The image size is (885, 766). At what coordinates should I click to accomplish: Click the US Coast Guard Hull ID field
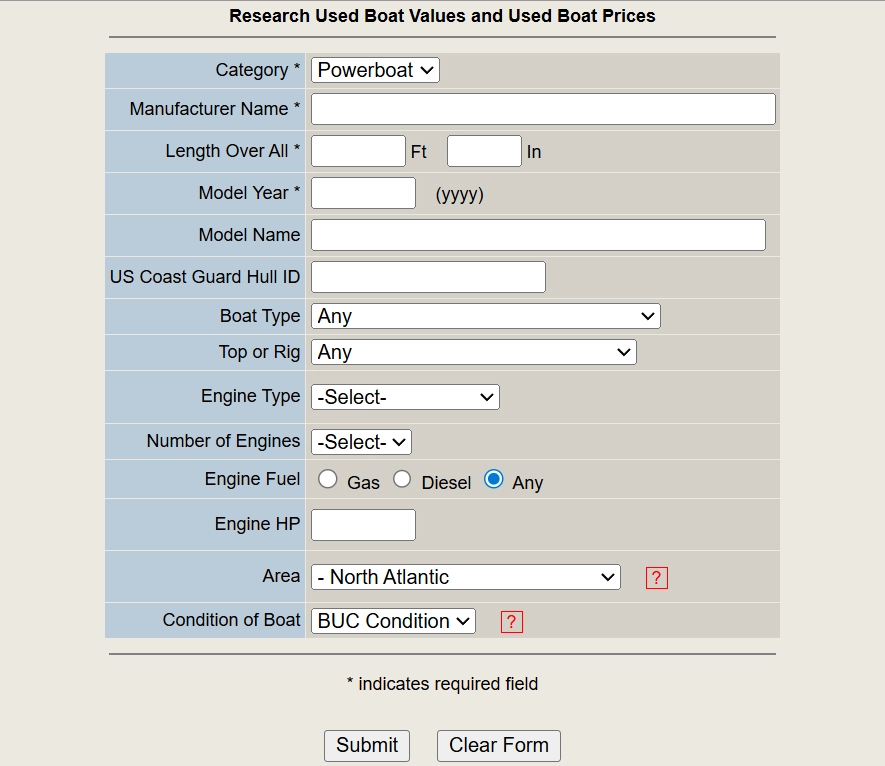428,277
